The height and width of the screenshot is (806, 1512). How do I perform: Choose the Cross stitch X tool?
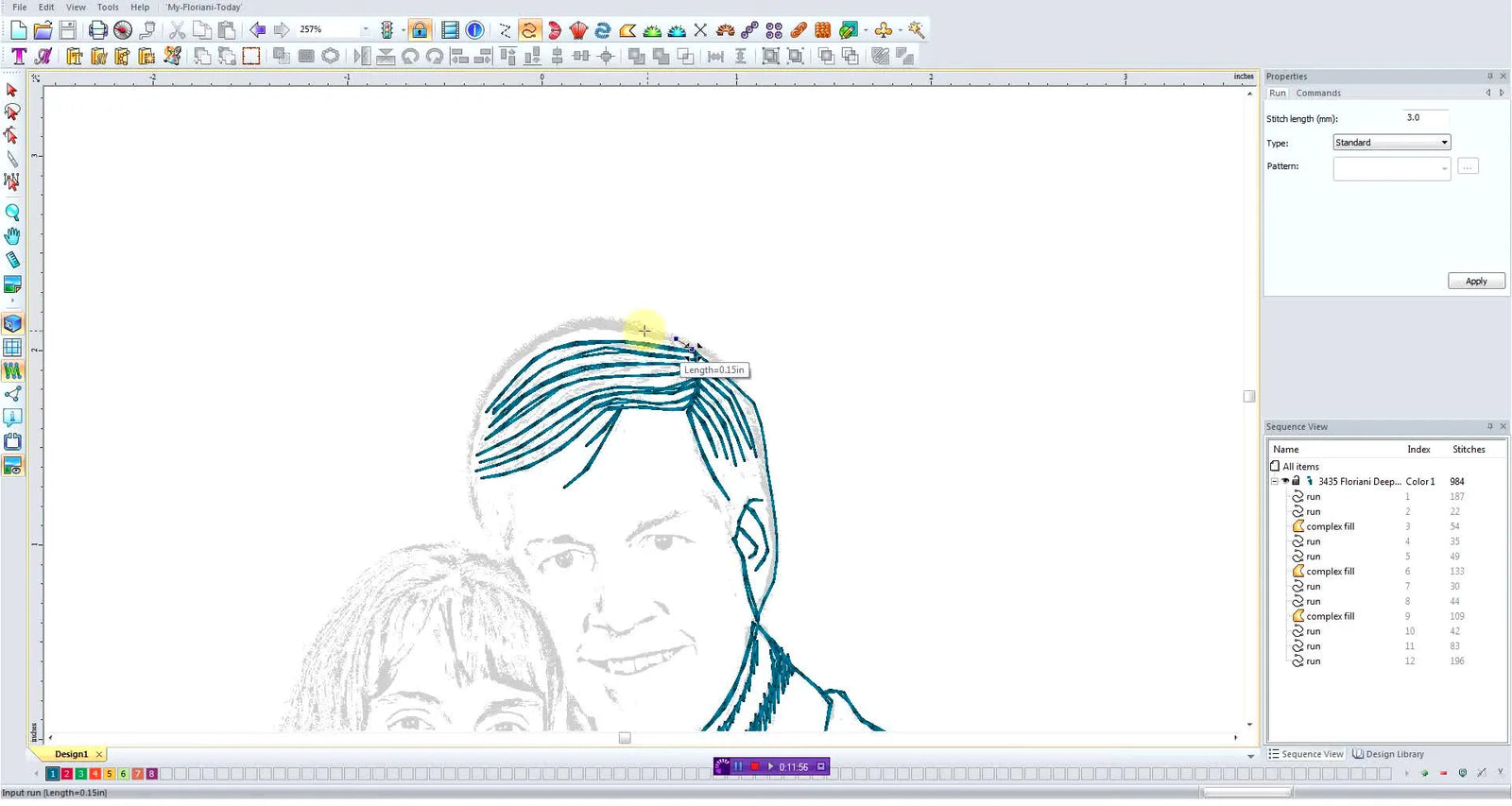(x=700, y=30)
